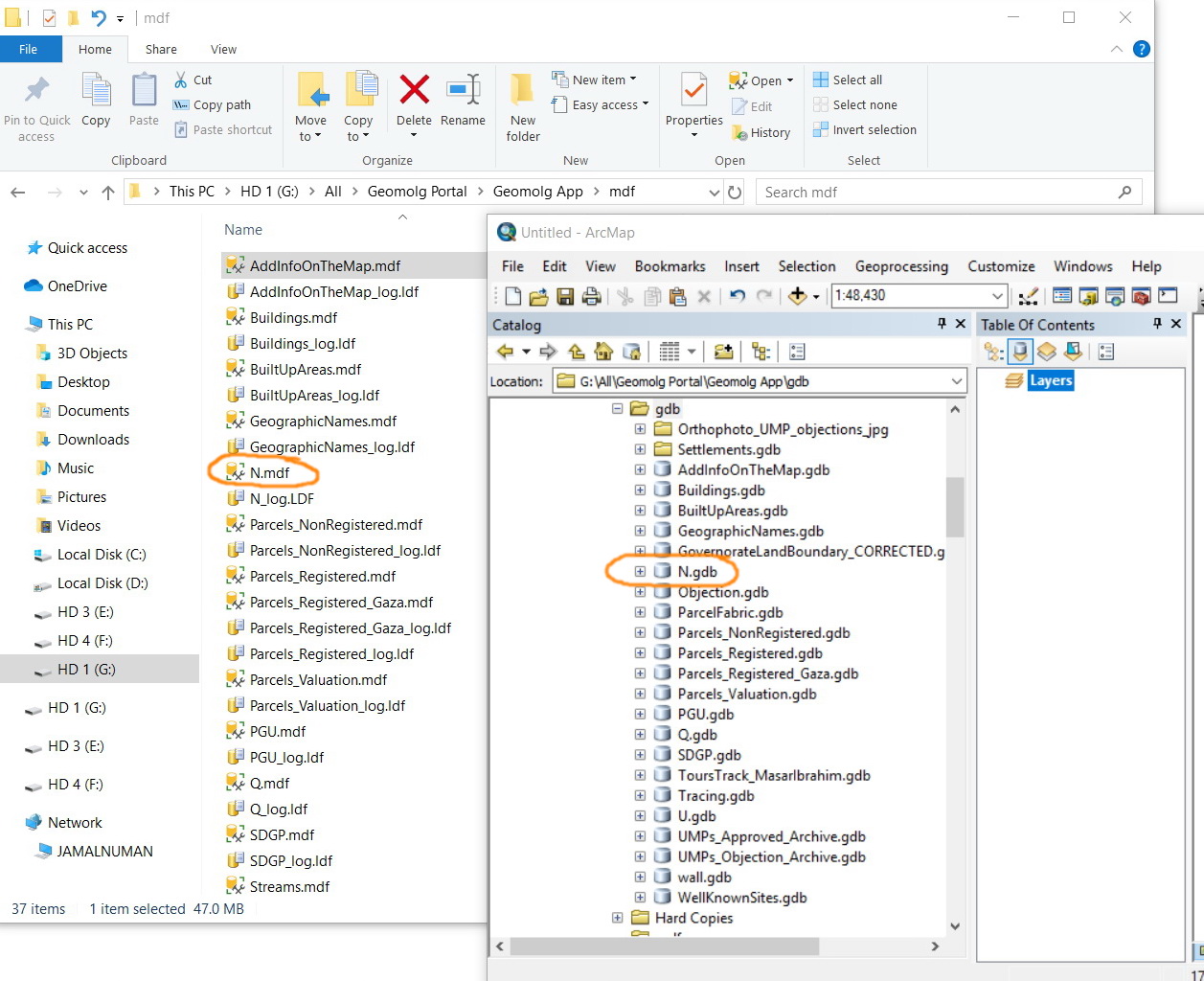Open ArcToolbox window icon in ArcMap

tap(1140, 296)
